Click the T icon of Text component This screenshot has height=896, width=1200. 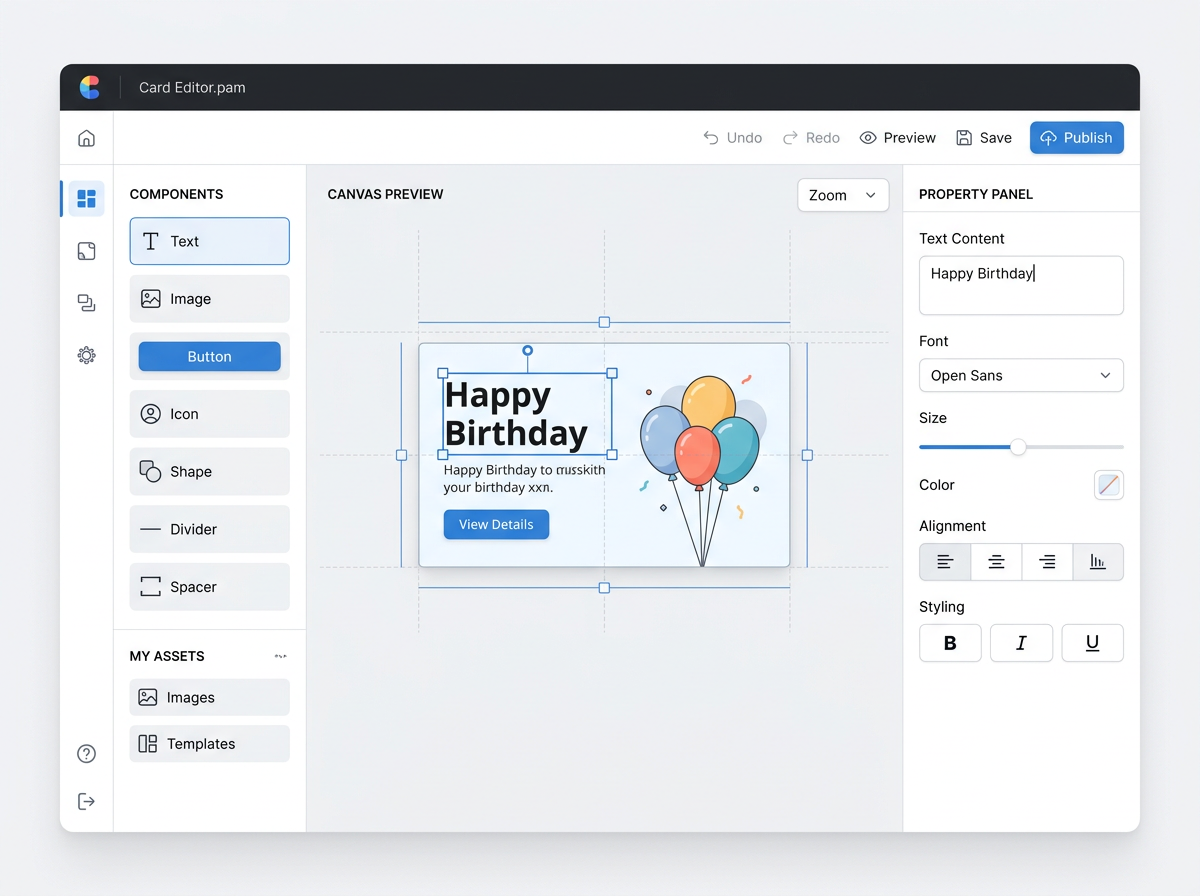coord(151,241)
